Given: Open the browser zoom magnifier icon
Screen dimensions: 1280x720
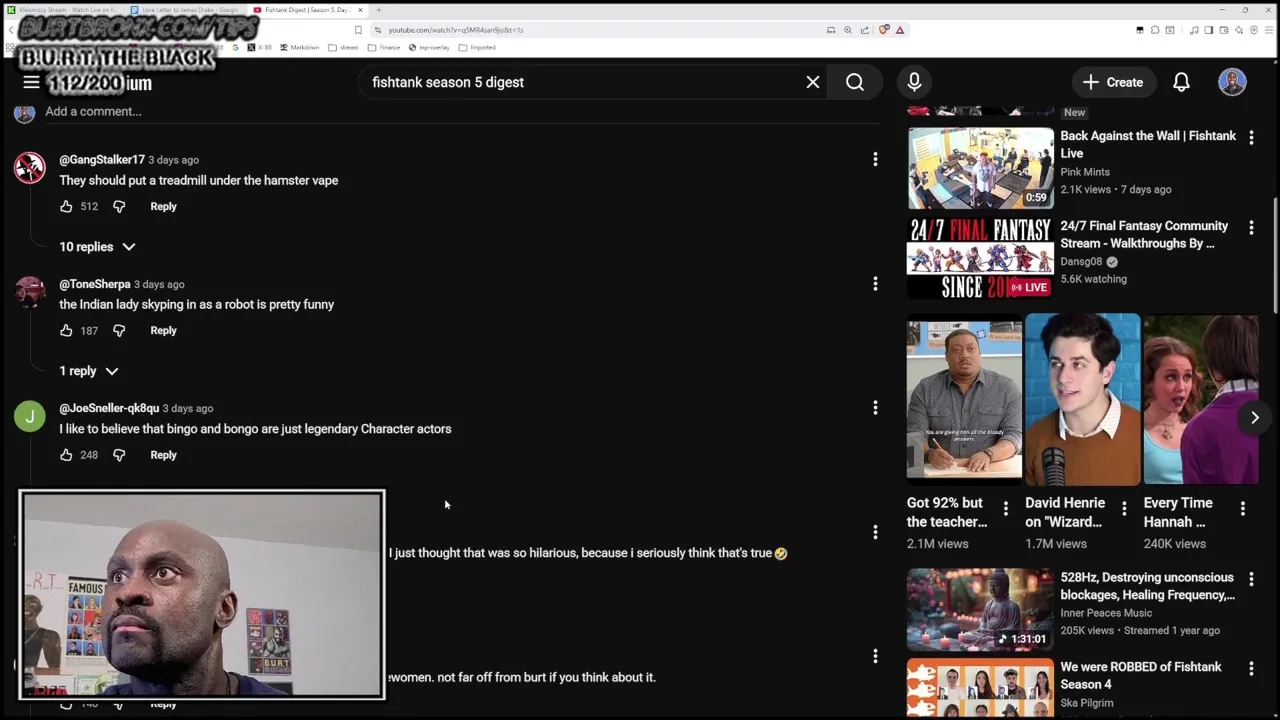Looking at the screenshot, I should [848, 30].
